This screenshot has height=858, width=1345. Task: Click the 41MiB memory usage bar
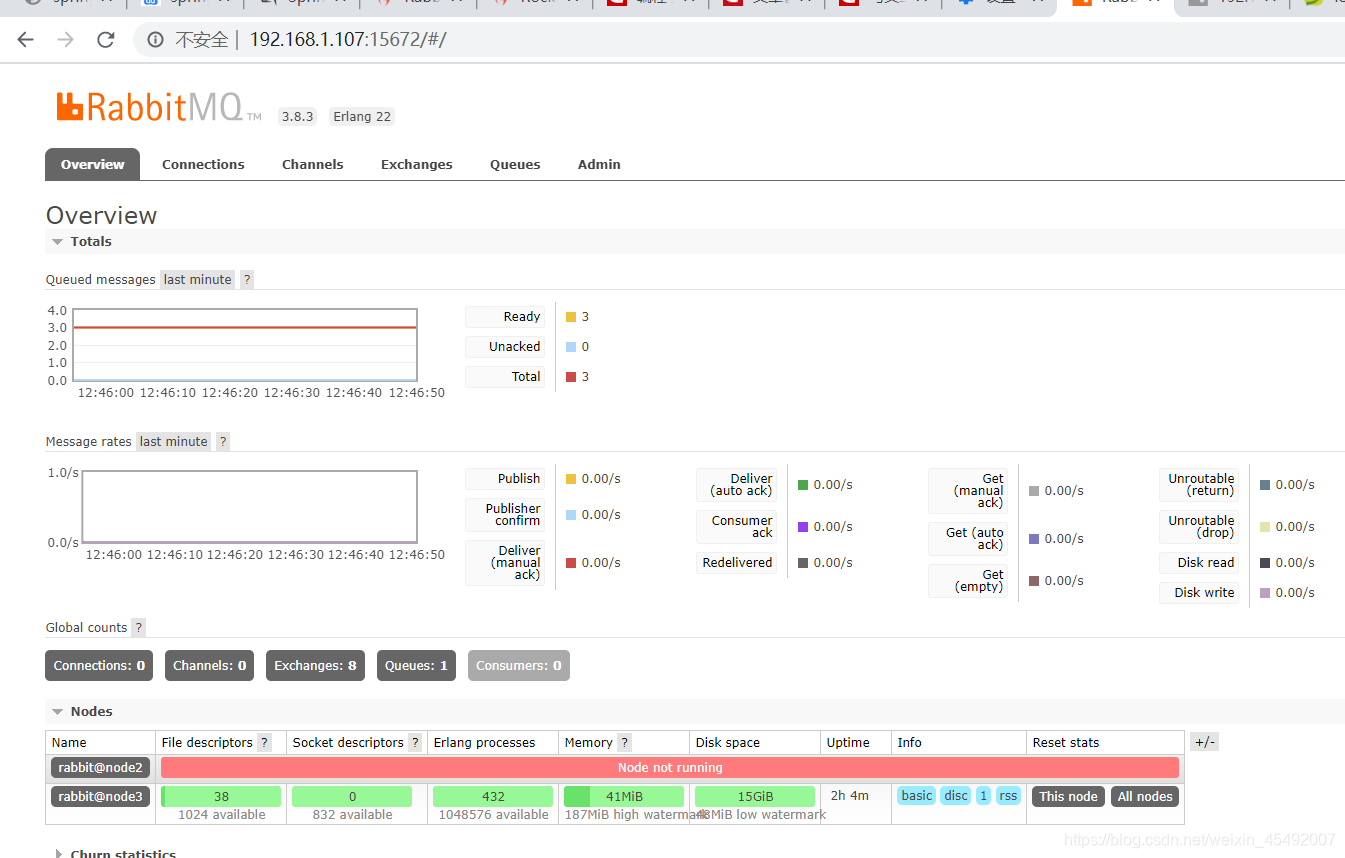click(624, 797)
